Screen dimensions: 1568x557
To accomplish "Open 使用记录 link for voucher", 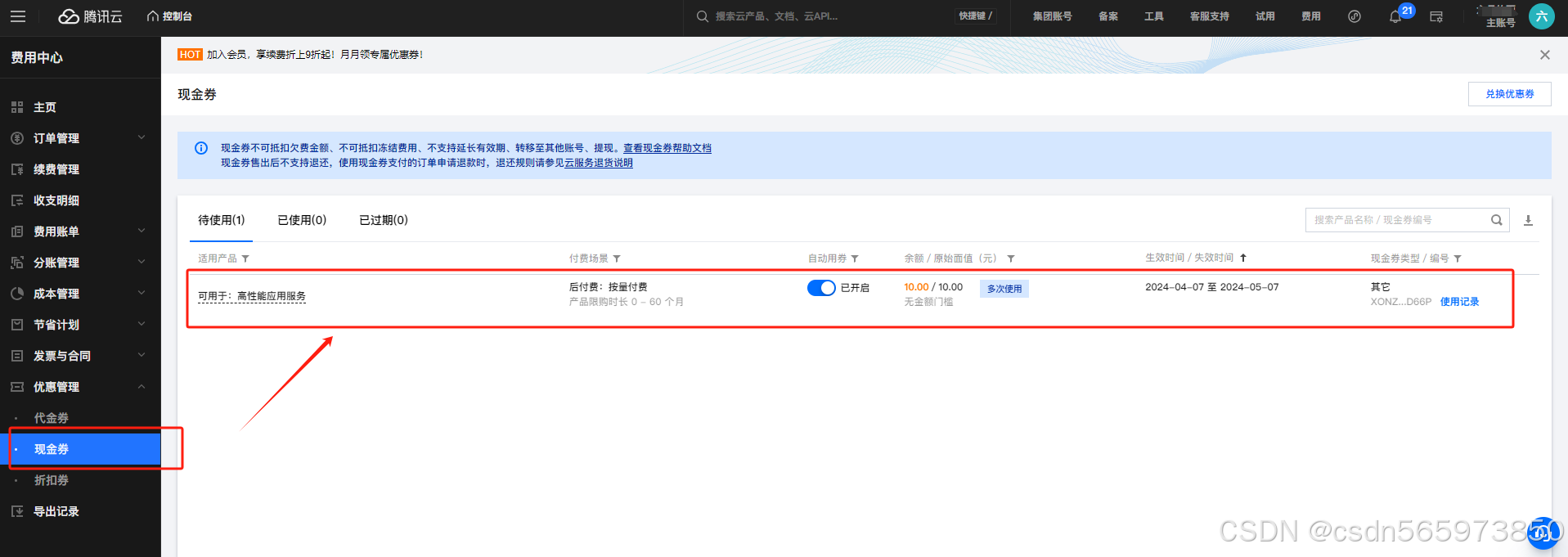I will 1460,302.
